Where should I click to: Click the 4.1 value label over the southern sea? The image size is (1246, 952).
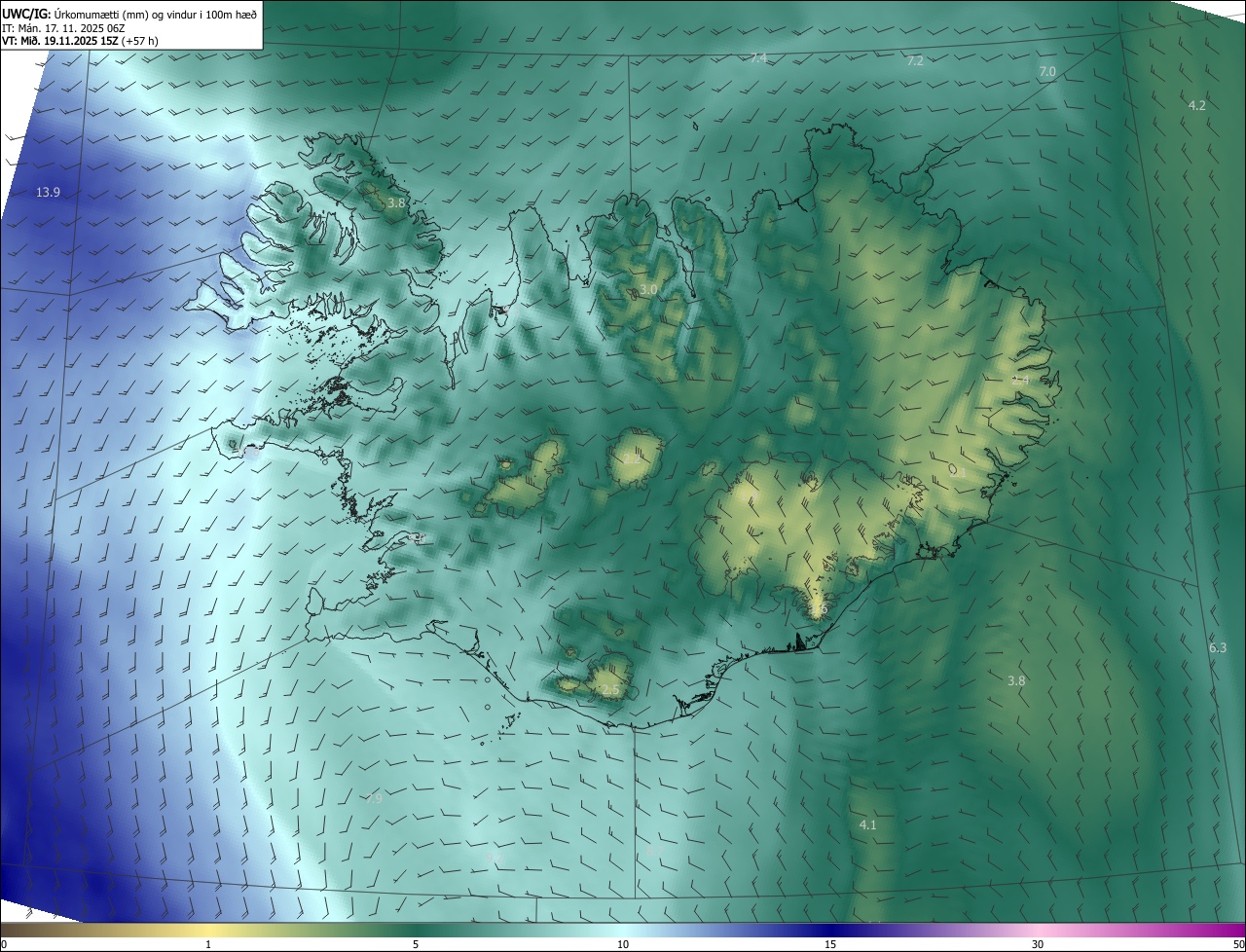click(x=868, y=825)
